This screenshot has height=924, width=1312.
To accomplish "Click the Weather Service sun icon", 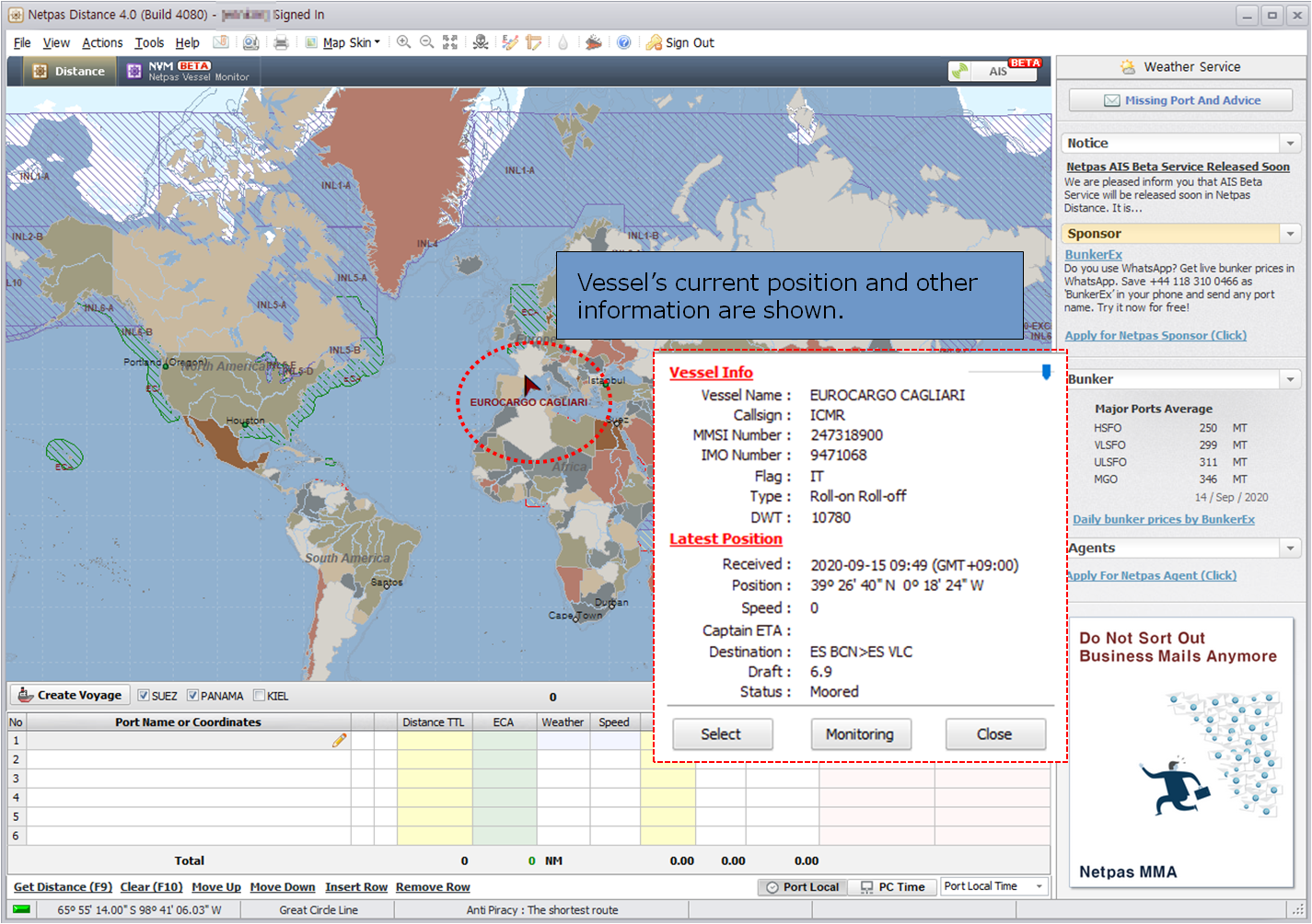I will (x=1128, y=66).
